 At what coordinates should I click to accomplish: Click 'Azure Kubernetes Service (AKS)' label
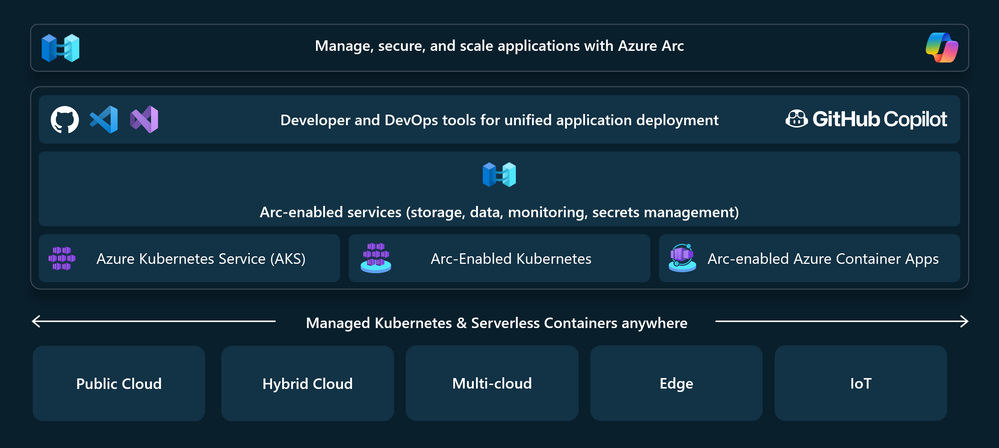[201, 259]
